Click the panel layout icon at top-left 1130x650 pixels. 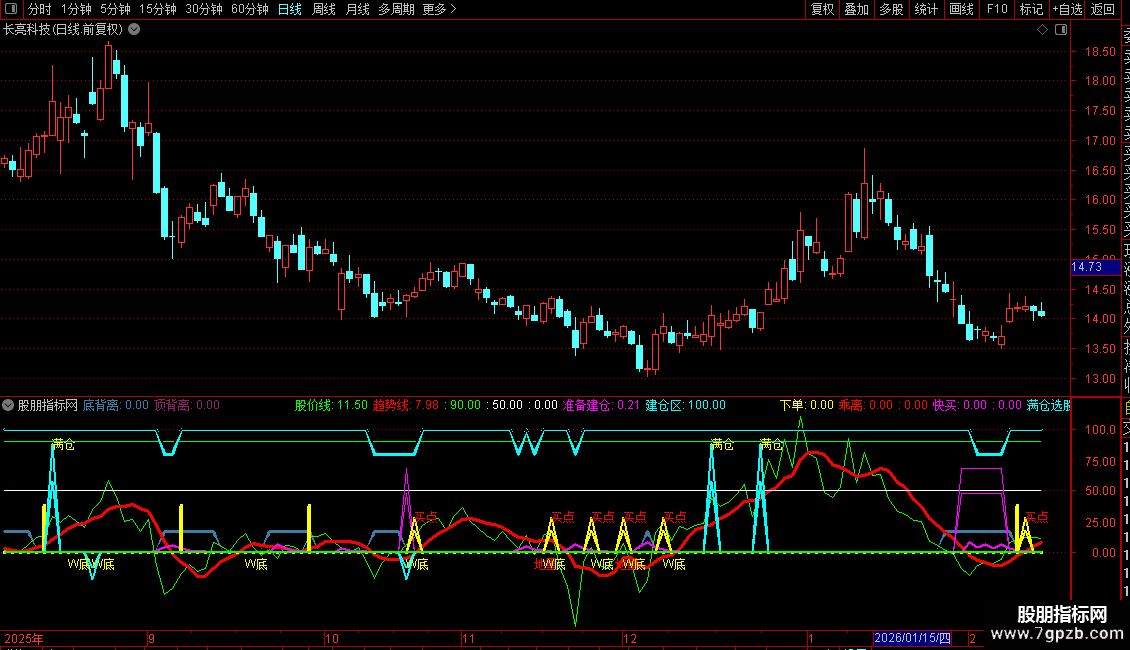pyautogui.click(x=11, y=9)
